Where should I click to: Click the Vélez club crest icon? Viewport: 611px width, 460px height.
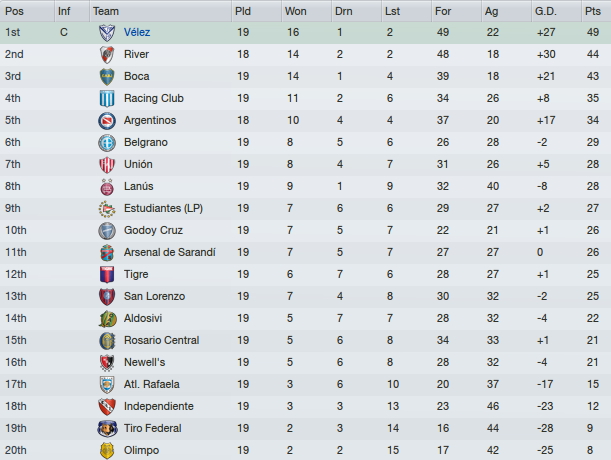[107, 33]
